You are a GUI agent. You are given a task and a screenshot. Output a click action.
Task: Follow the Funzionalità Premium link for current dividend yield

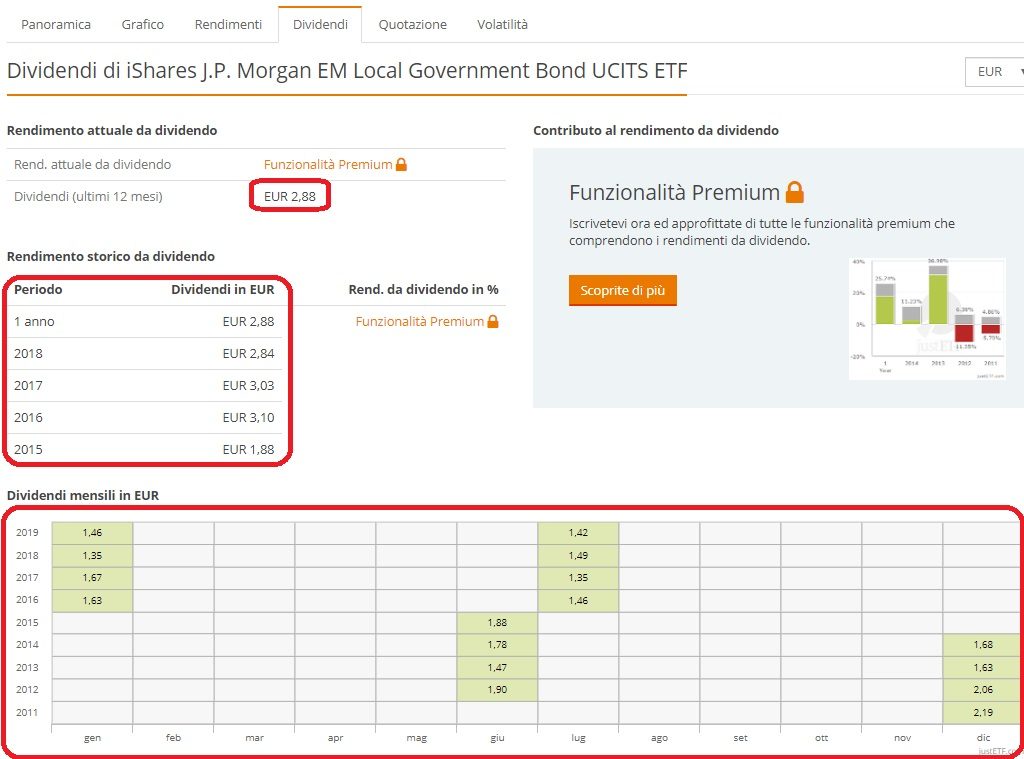point(328,164)
